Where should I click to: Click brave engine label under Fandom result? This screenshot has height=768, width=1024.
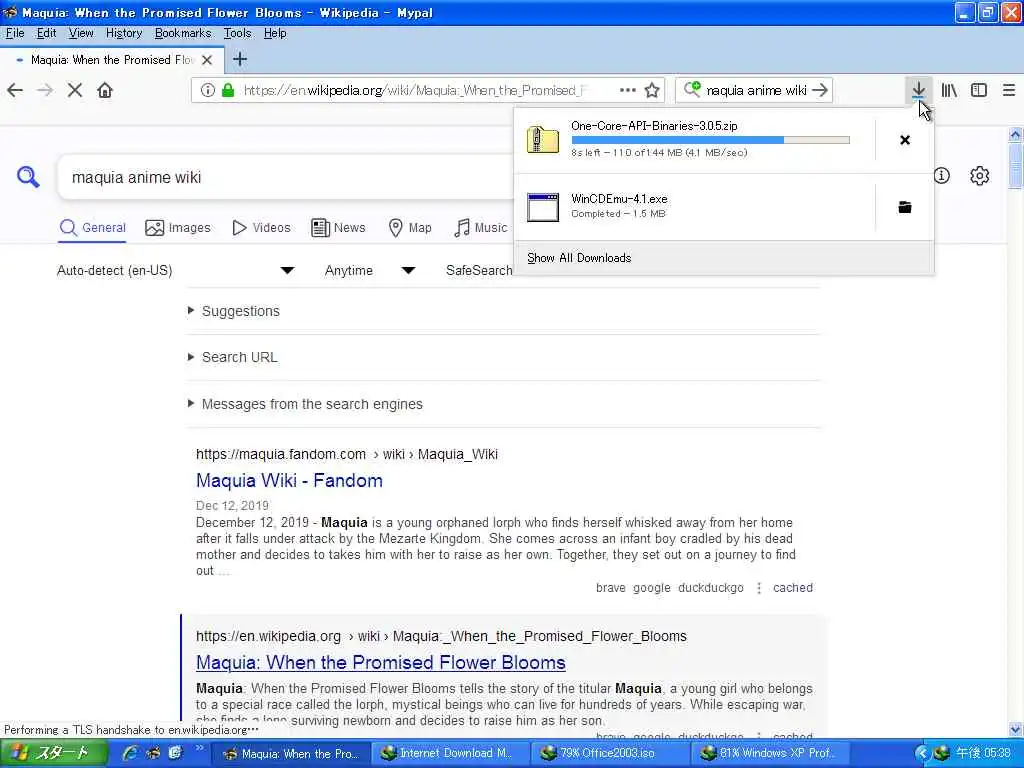coord(611,588)
